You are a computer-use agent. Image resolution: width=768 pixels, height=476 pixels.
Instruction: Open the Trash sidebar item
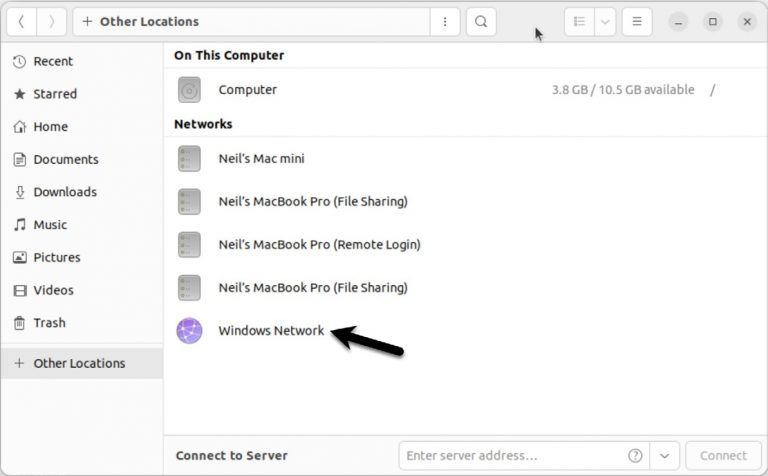click(x=49, y=323)
